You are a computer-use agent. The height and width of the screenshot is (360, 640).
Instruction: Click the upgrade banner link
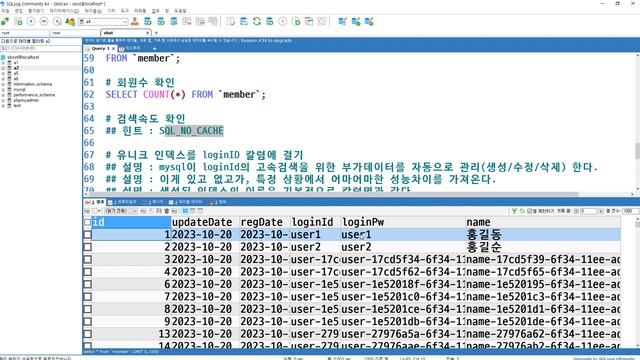tap(266, 40)
